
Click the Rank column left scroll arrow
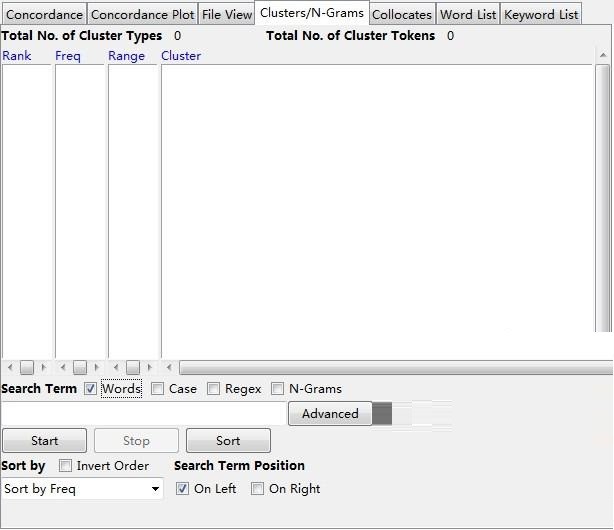tap(9, 368)
